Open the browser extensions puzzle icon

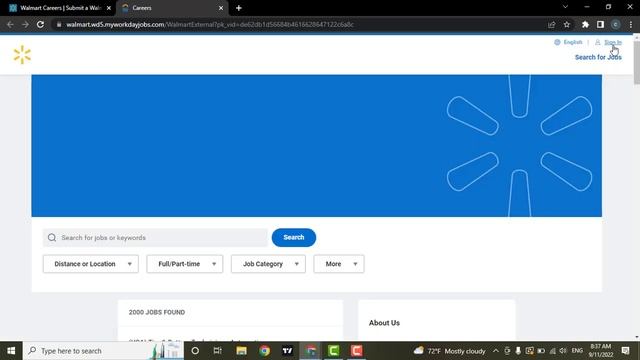585,24
